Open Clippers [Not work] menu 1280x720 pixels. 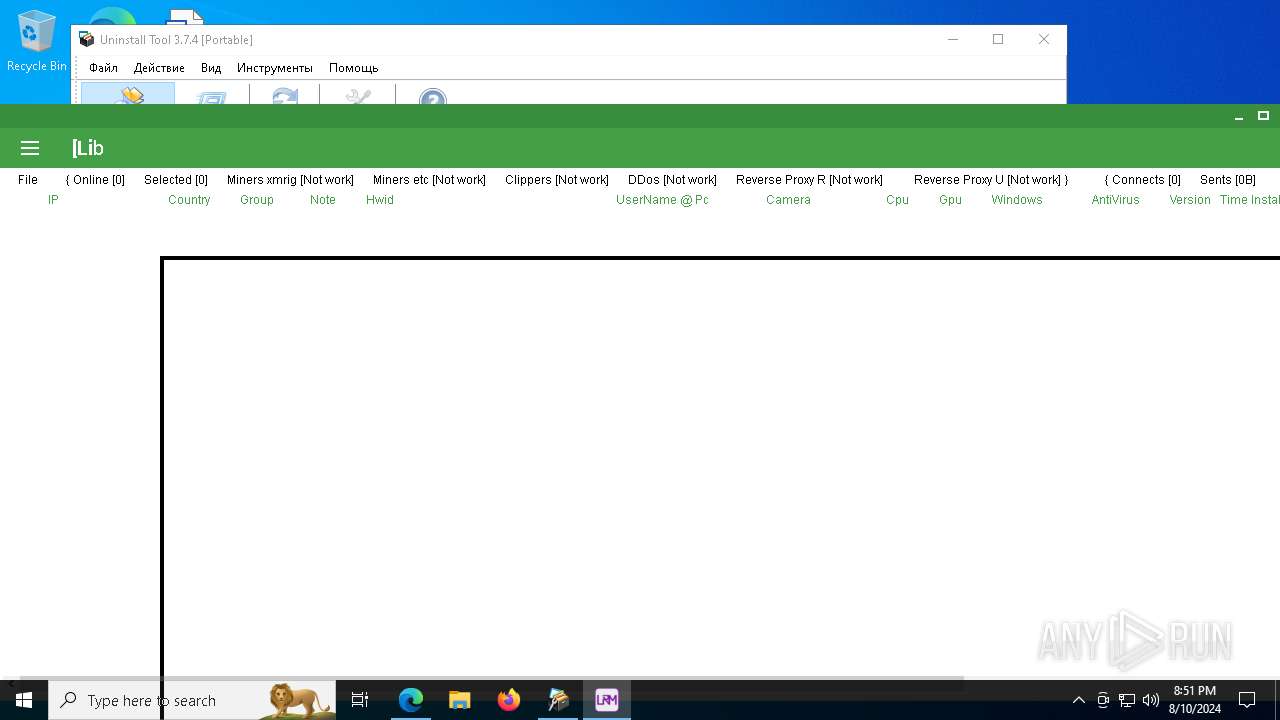point(557,180)
